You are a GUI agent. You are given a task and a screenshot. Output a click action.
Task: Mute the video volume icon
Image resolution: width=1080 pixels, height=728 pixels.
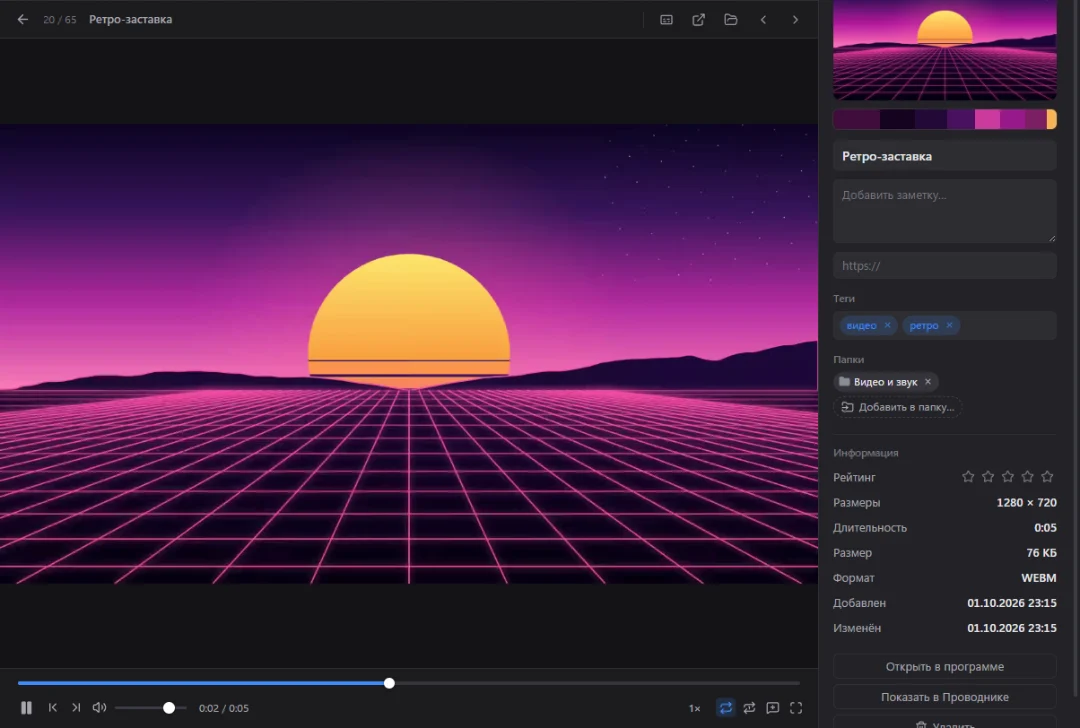pos(99,707)
